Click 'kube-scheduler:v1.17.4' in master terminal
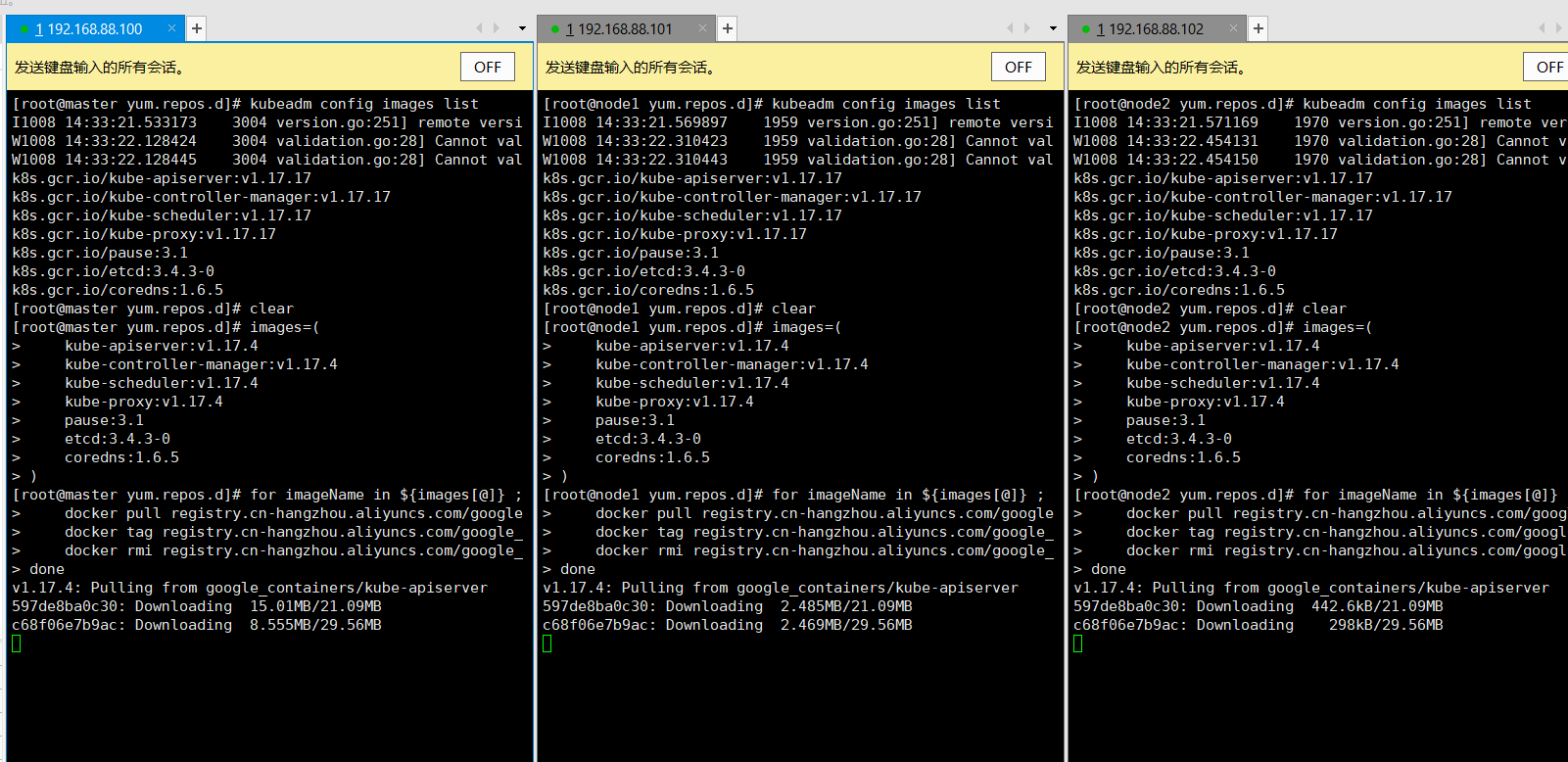The image size is (1568, 762). (162, 383)
